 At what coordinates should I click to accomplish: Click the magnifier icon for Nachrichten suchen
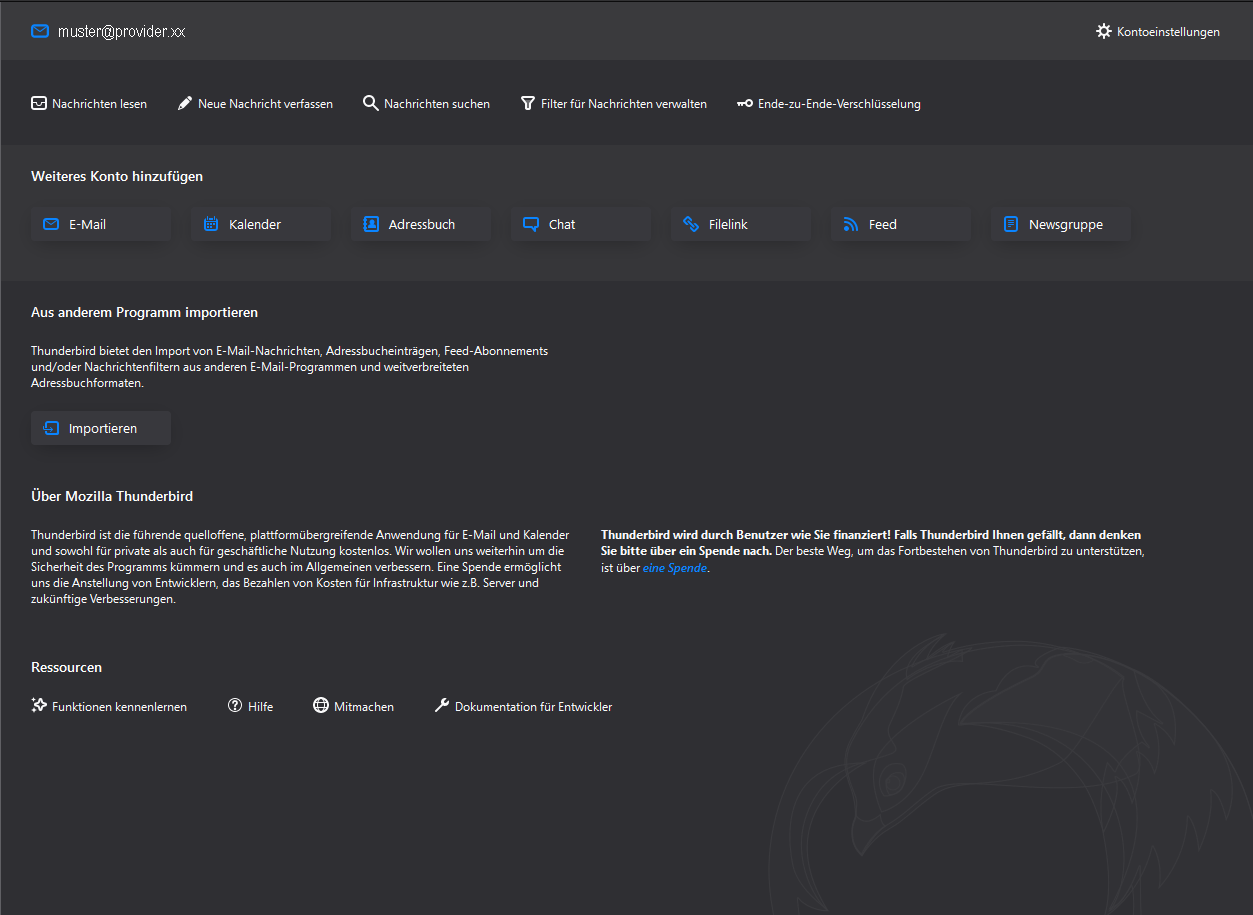pyautogui.click(x=371, y=103)
